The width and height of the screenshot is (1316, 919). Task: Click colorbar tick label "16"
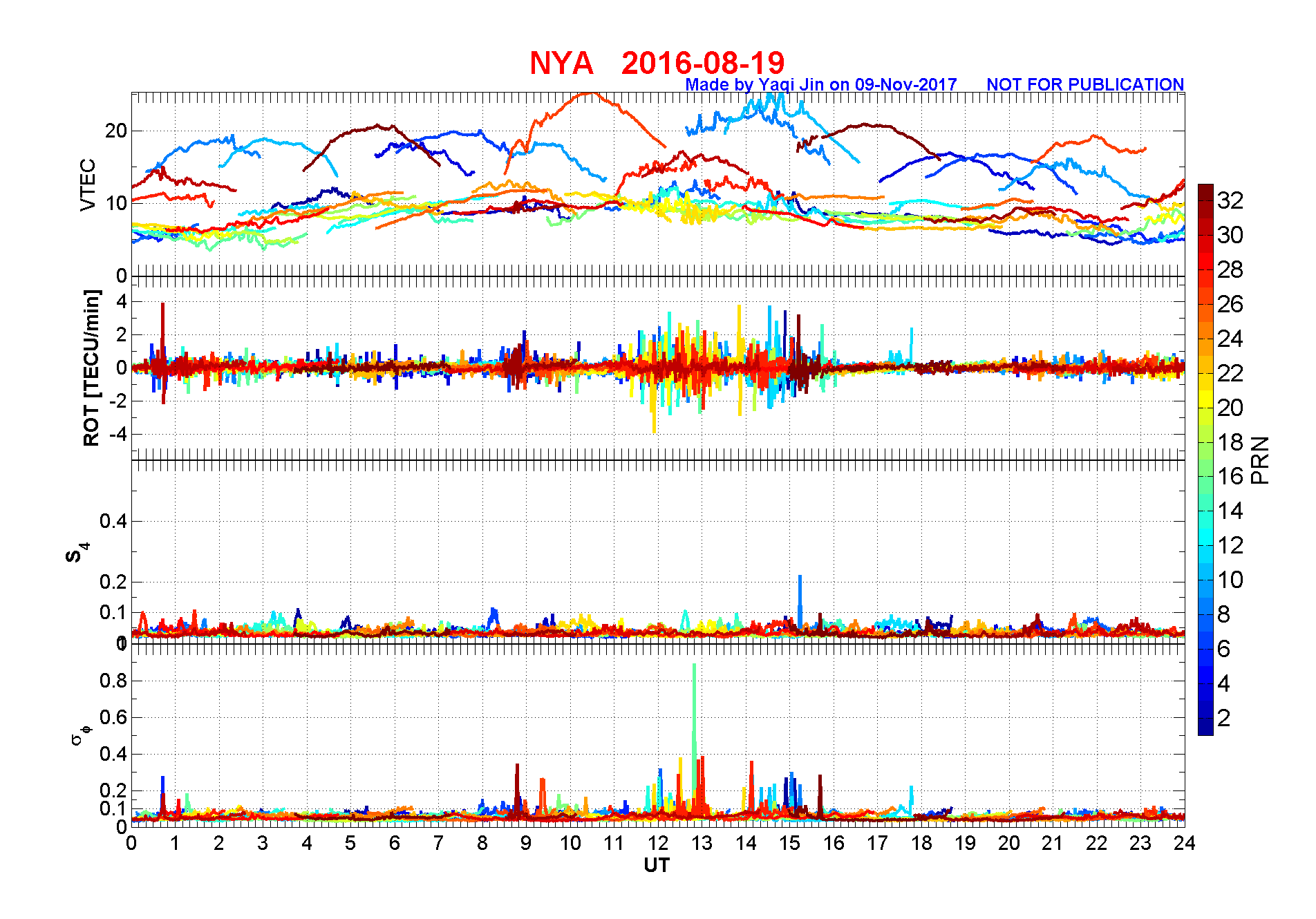click(x=1230, y=476)
